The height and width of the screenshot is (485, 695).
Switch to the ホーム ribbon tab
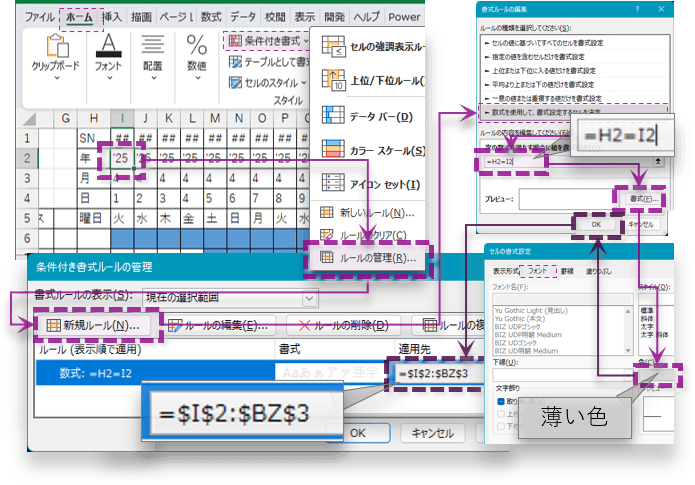pyautogui.click(x=78, y=17)
